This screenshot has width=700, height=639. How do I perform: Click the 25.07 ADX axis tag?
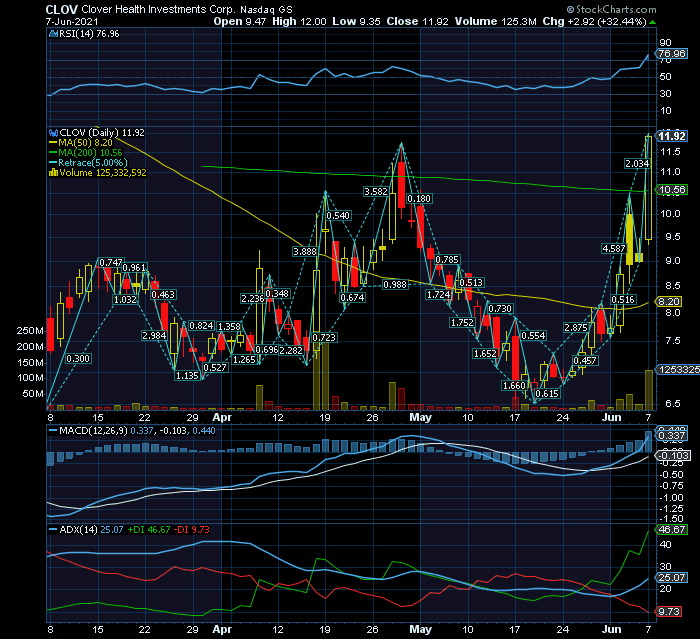(x=672, y=578)
